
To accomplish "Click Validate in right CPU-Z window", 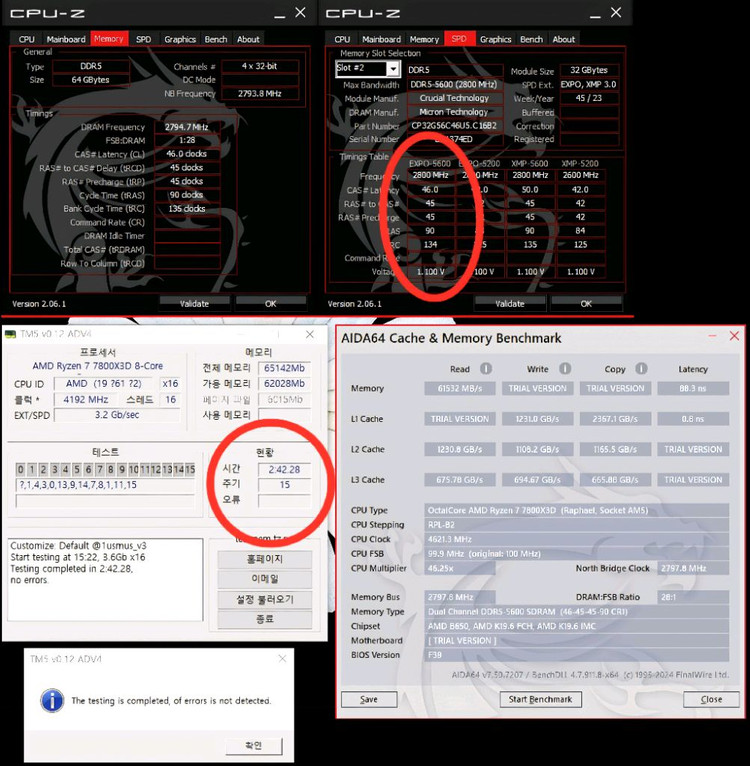I will (x=510, y=303).
